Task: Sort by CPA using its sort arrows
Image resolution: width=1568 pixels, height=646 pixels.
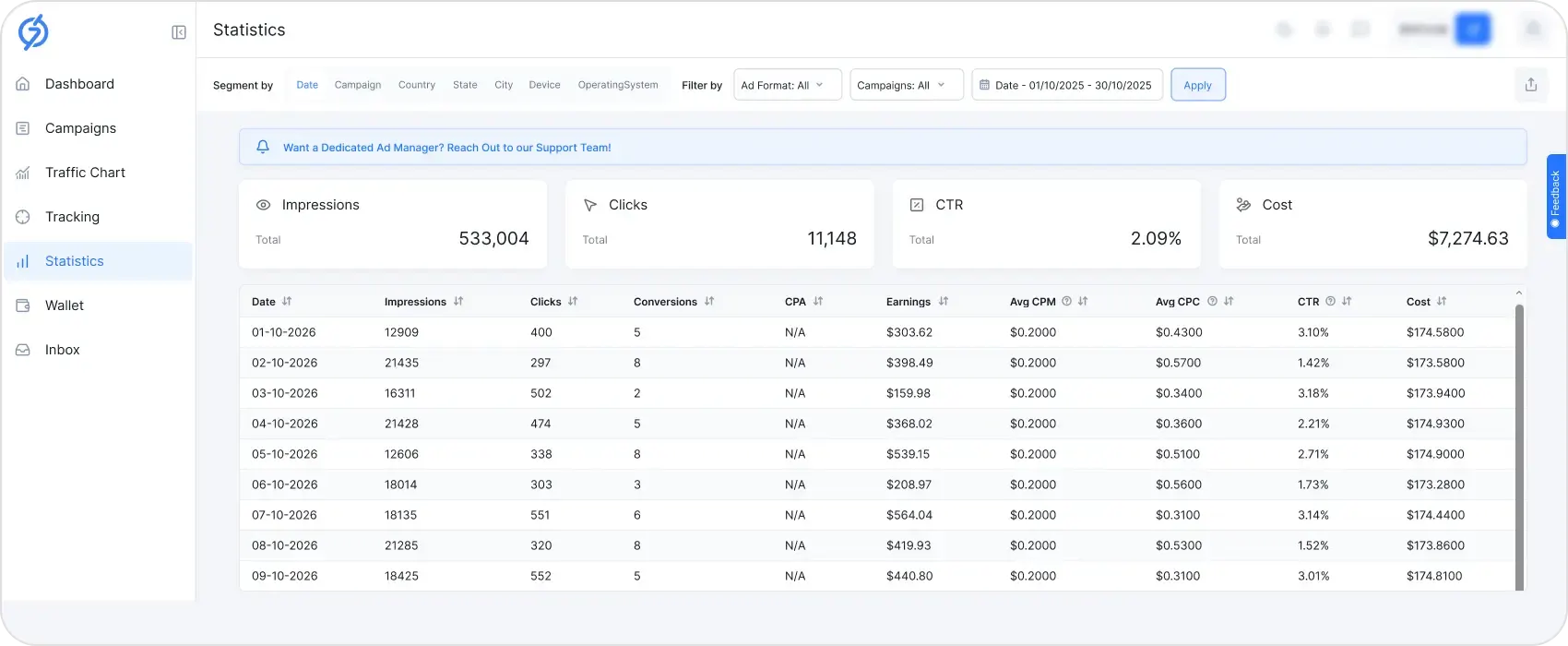Action: click(x=818, y=301)
